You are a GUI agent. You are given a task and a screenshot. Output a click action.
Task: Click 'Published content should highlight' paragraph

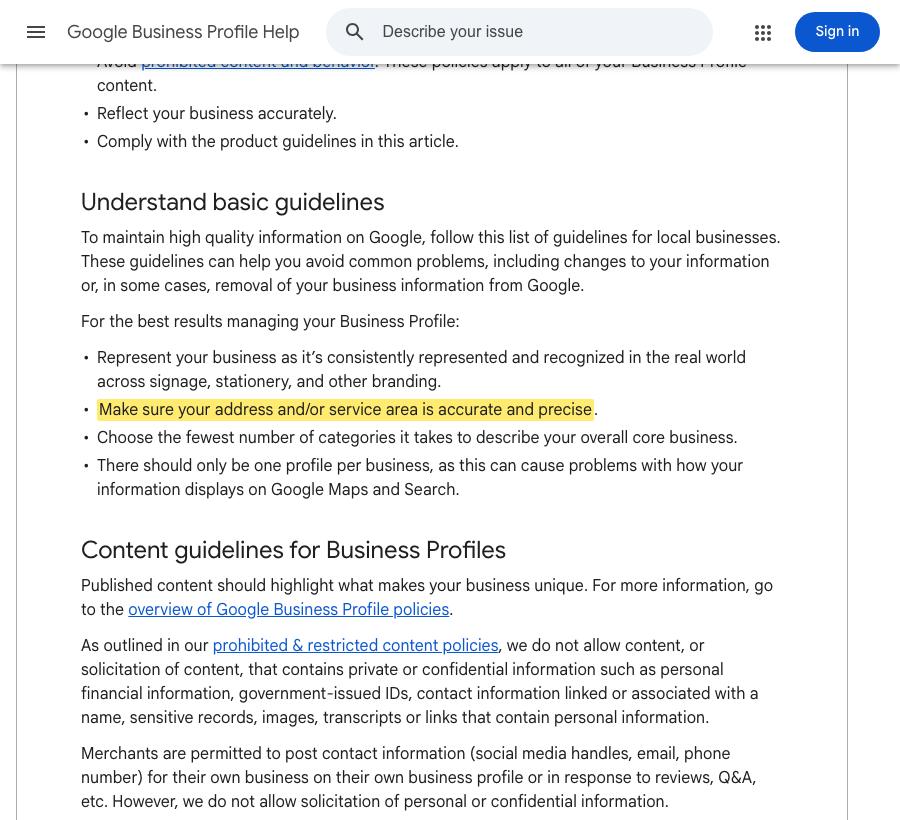[426, 597]
